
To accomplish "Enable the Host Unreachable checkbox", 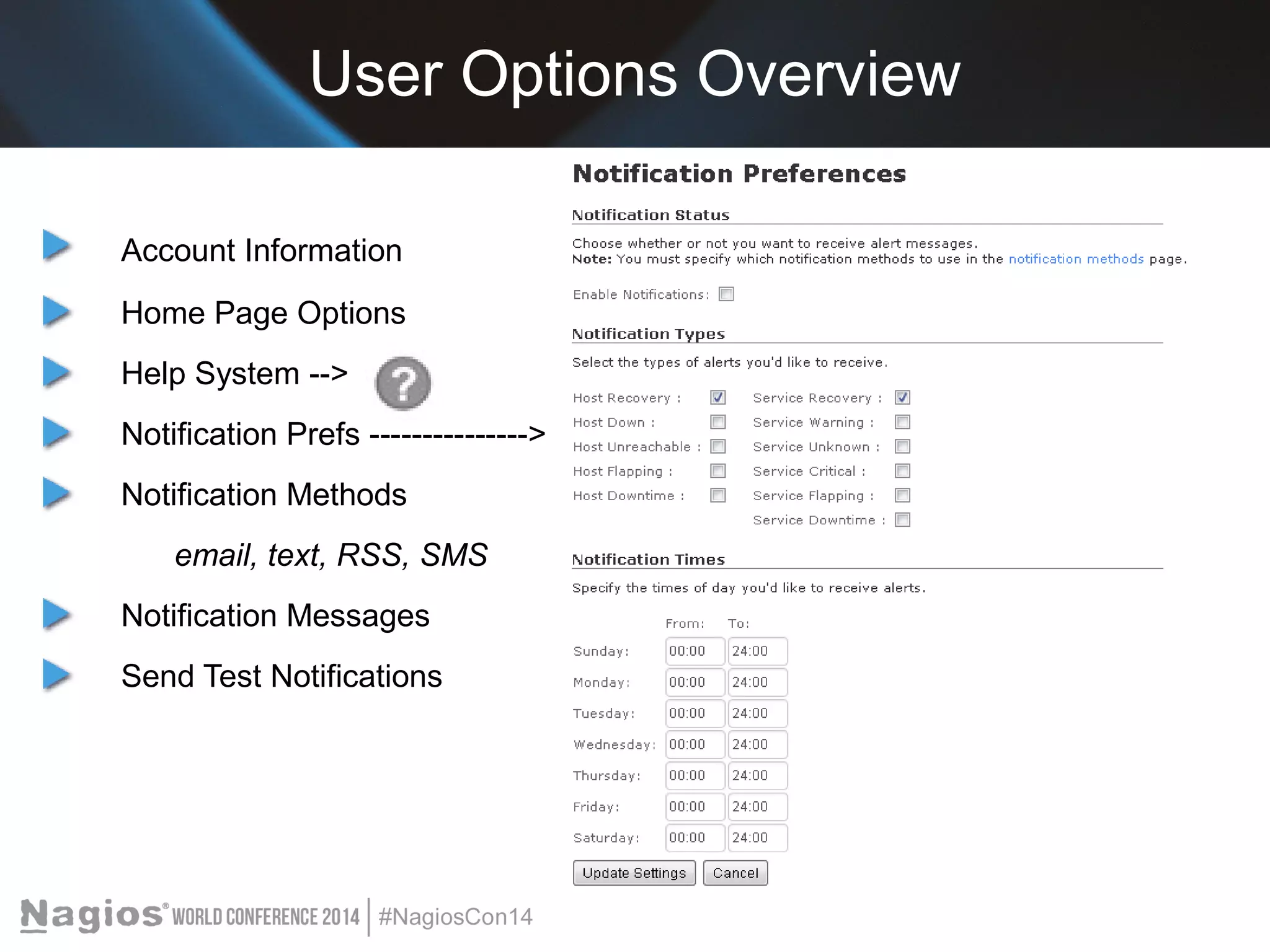I will pyautogui.click(x=718, y=446).
